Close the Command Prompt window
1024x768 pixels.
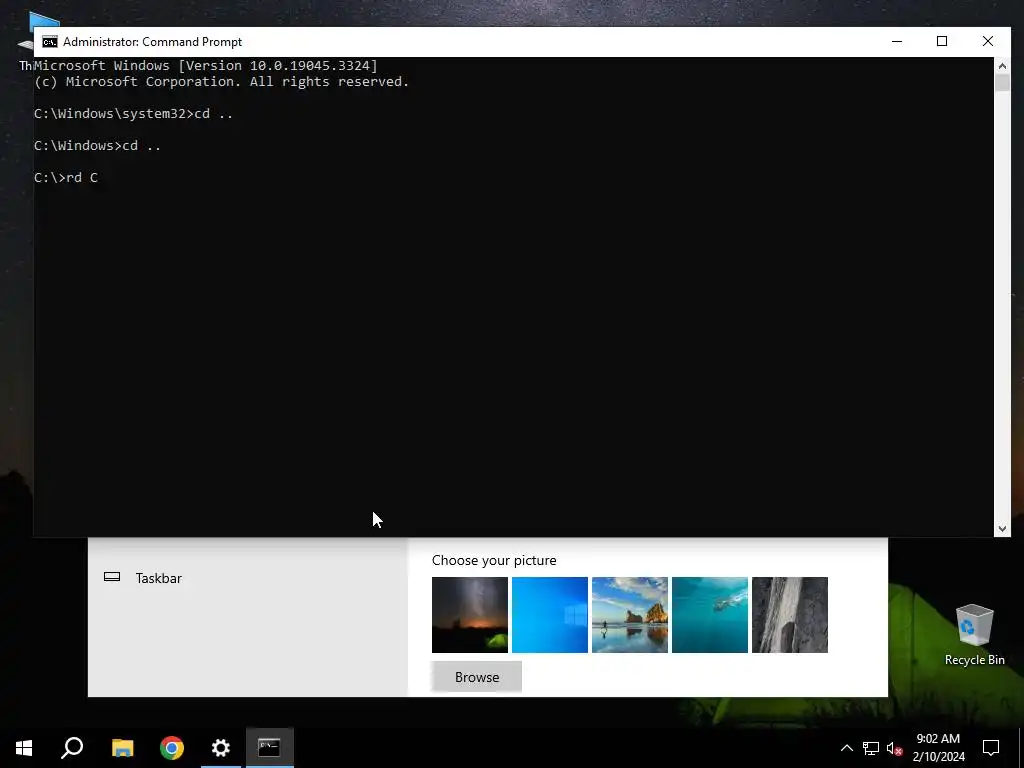point(988,41)
